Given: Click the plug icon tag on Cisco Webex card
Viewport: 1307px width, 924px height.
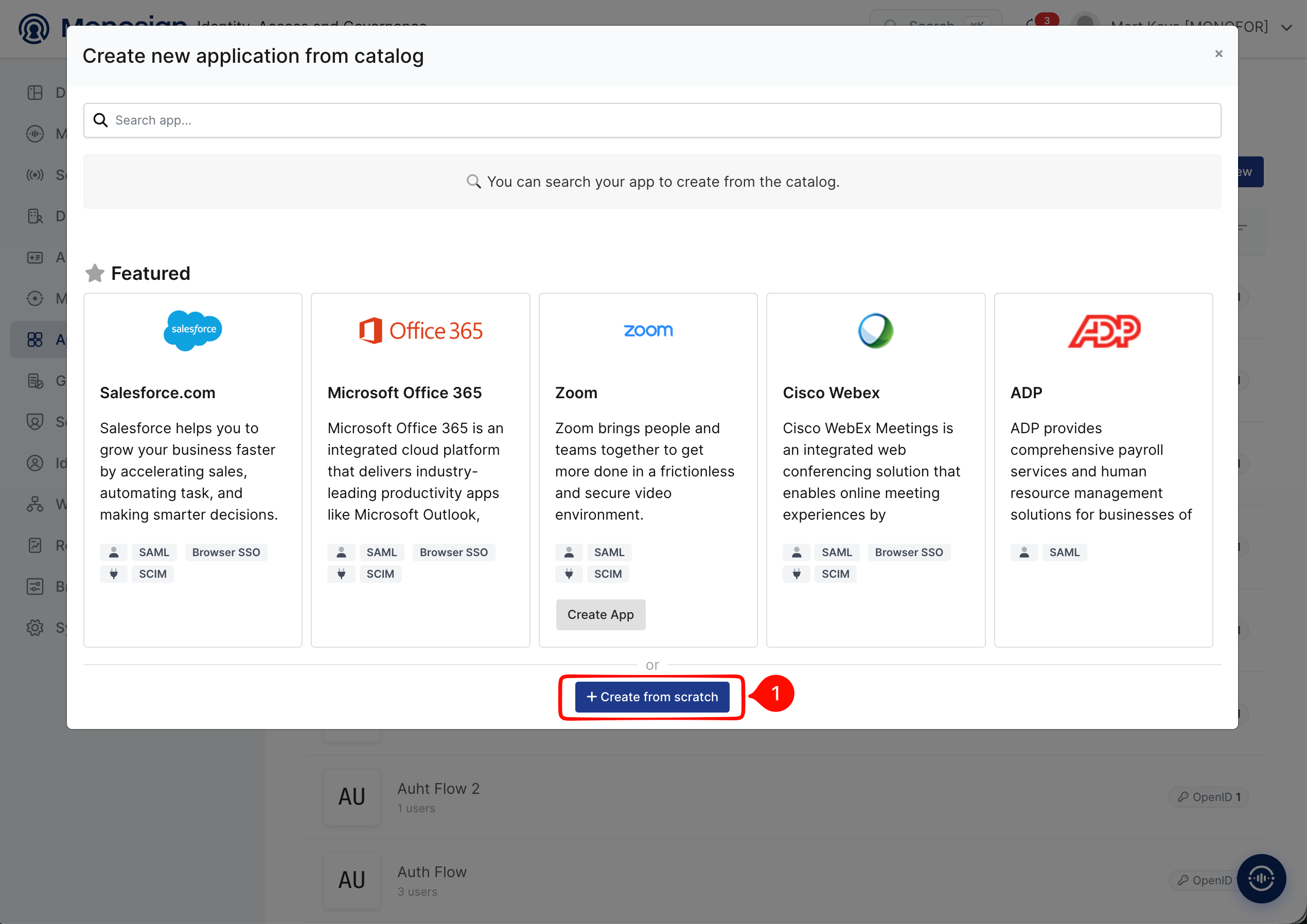Looking at the screenshot, I should pos(797,574).
